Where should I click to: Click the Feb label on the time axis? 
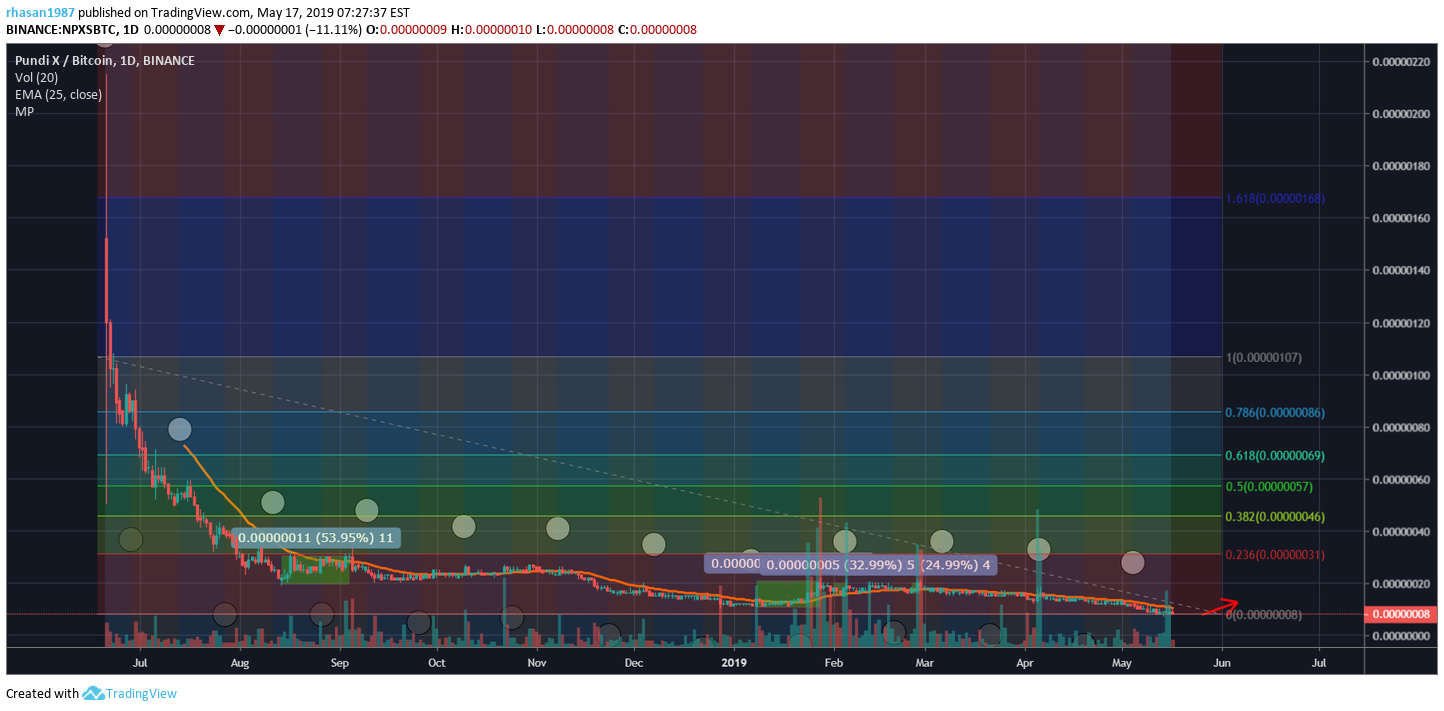(834, 662)
